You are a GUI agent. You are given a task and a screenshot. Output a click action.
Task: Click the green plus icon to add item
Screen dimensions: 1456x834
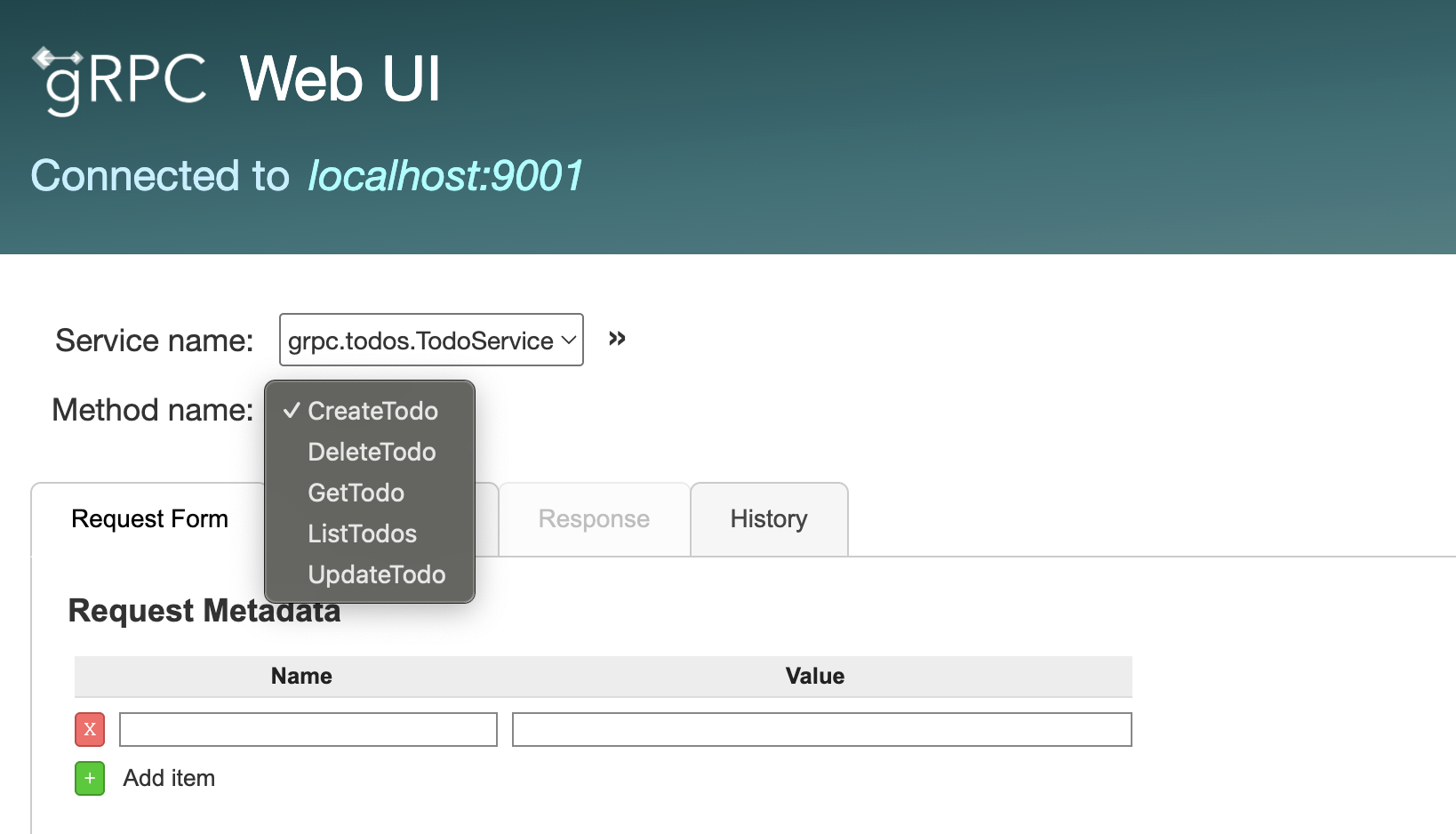tap(89, 778)
